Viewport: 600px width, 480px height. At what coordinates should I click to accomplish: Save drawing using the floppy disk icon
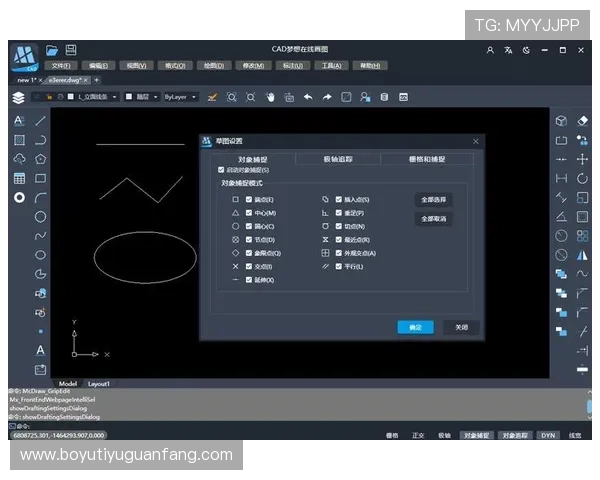click(x=71, y=50)
